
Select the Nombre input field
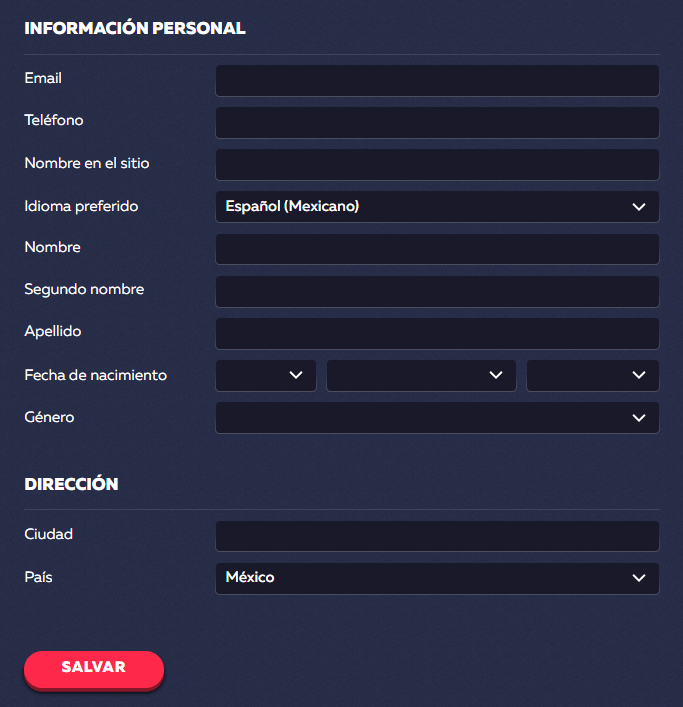[x=437, y=249]
